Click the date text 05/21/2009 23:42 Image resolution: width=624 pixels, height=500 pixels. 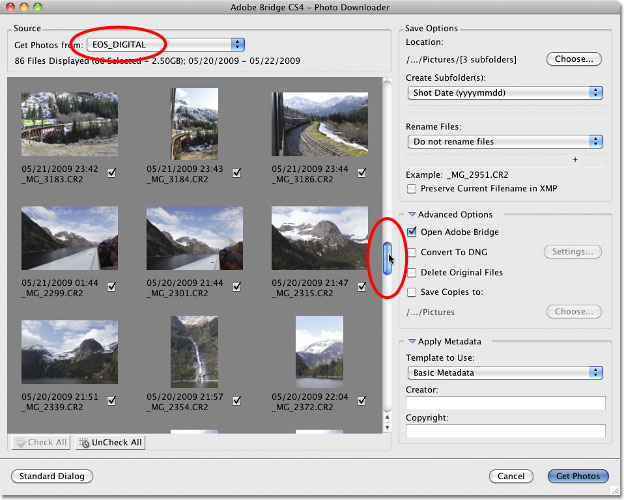(60, 169)
